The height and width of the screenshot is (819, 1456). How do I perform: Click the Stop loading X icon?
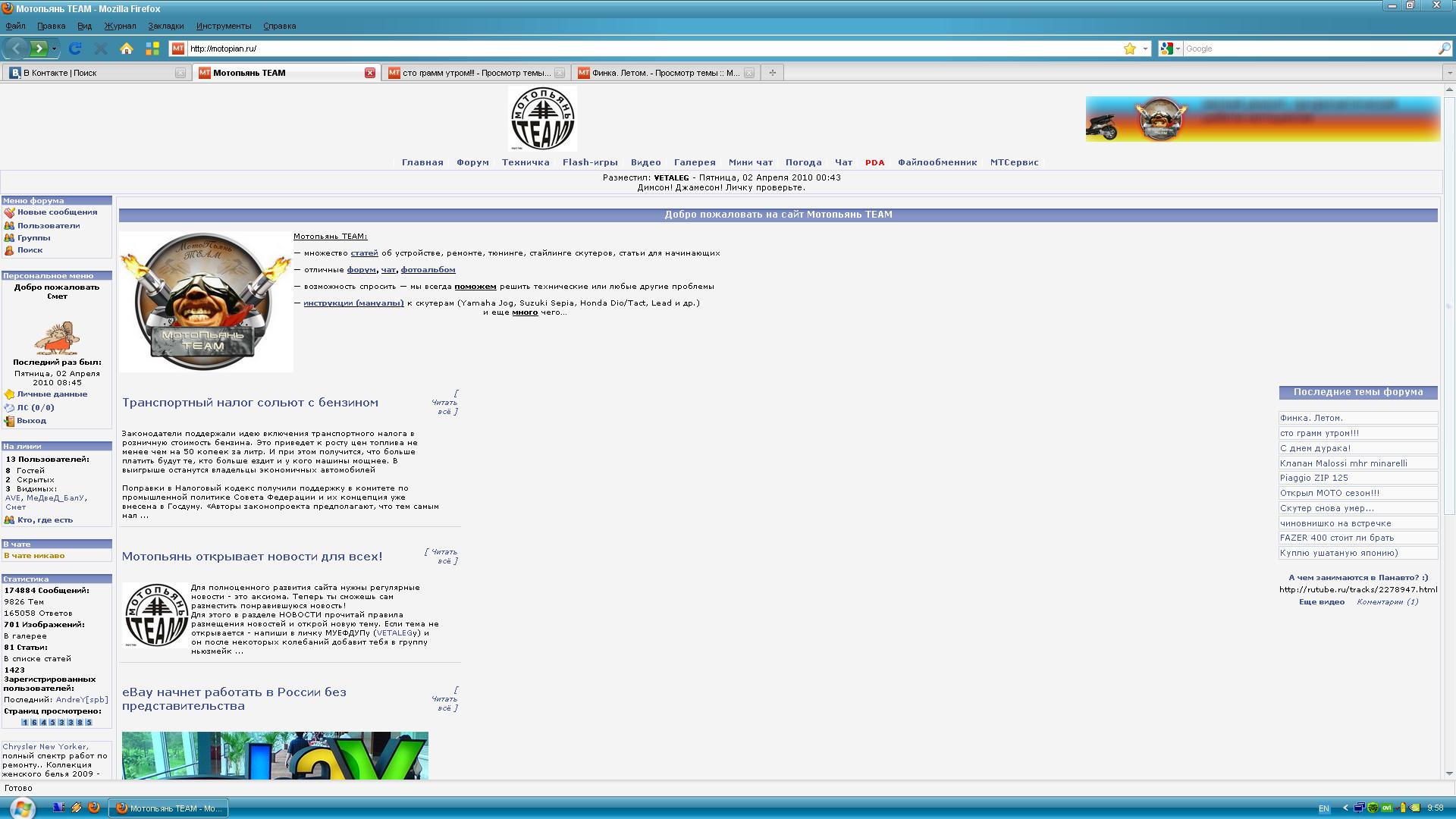click(100, 49)
